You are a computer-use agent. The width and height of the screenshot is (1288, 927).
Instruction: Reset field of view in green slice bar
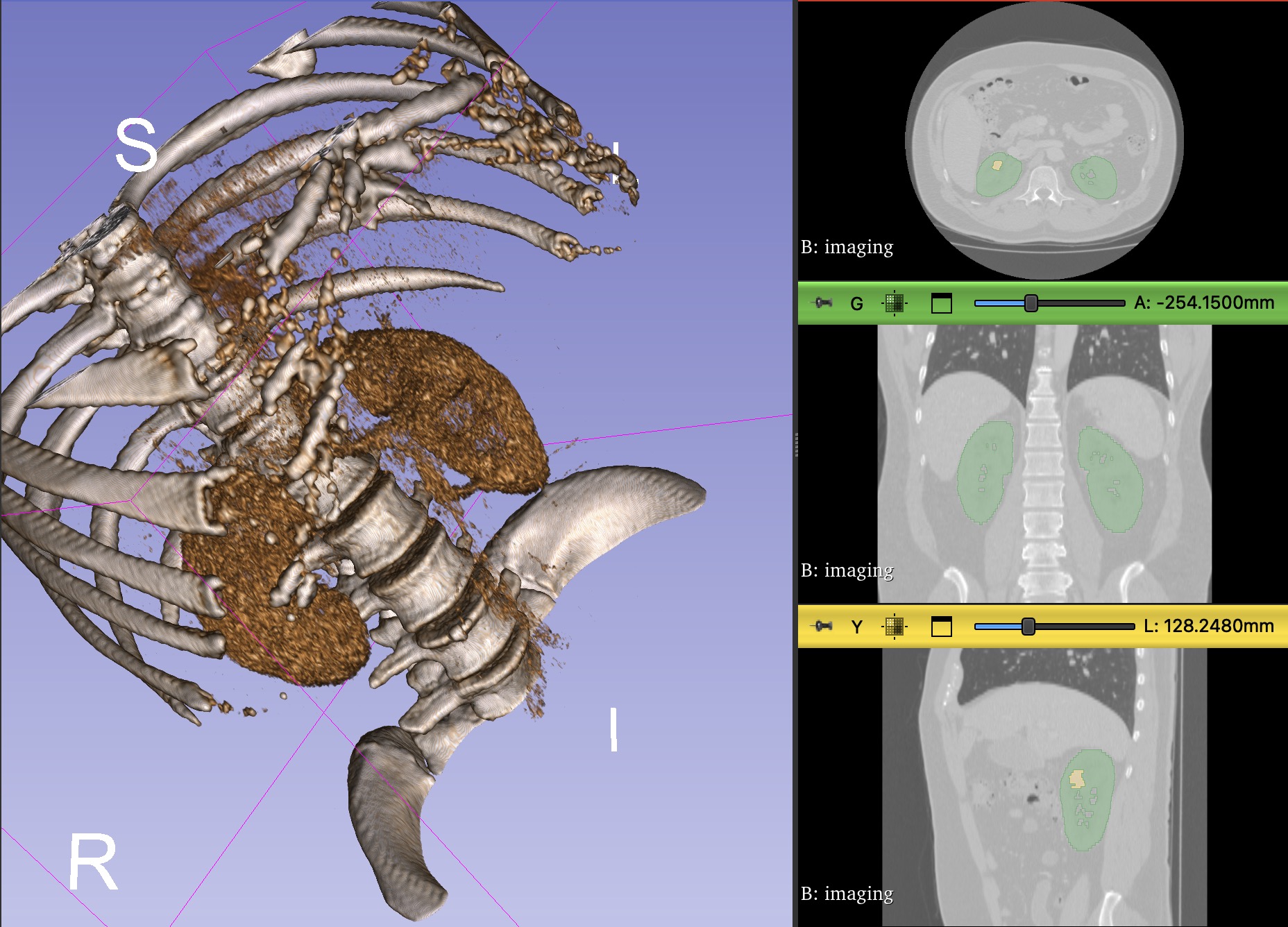tap(894, 303)
